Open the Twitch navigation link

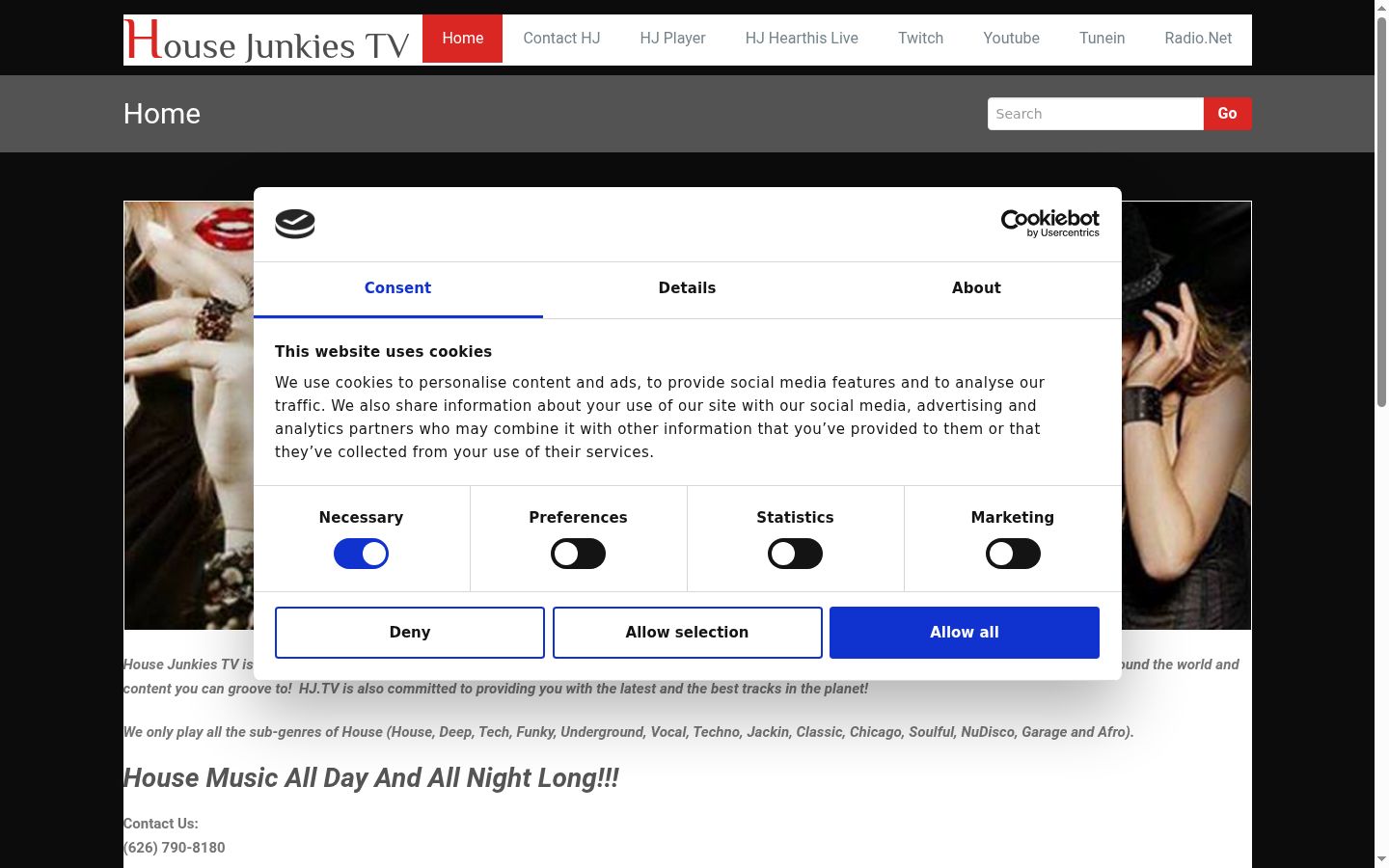(x=920, y=39)
